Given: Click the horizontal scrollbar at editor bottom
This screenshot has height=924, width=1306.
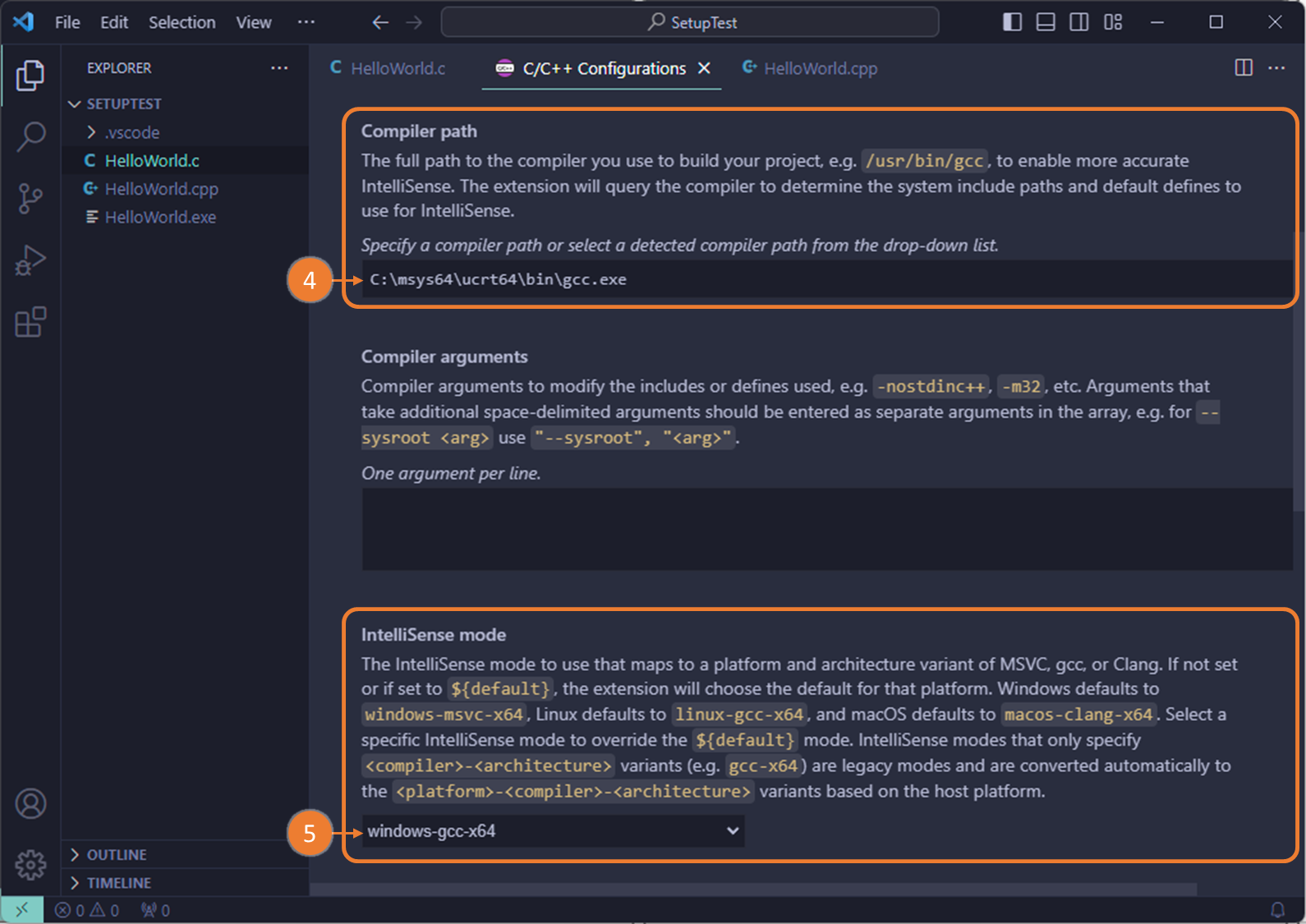Looking at the screenshot, I should click(x=753, y=890).
